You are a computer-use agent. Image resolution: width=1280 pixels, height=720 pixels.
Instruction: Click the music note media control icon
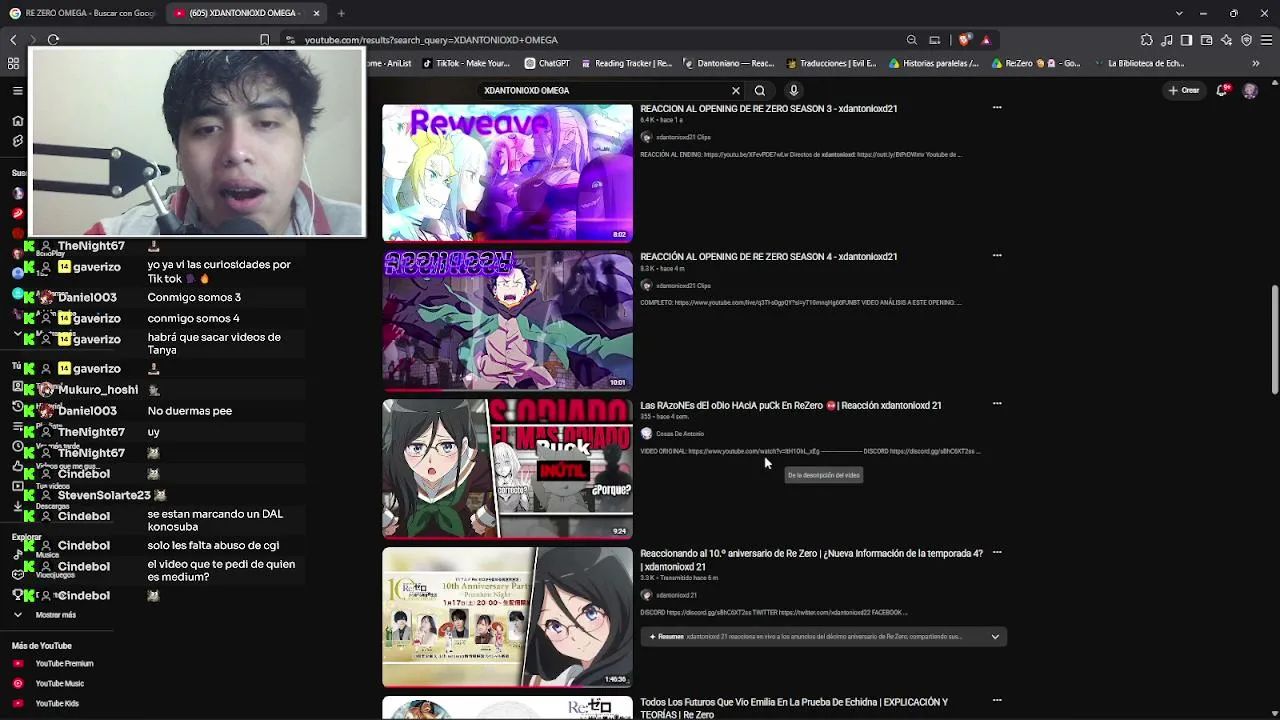1167,40
